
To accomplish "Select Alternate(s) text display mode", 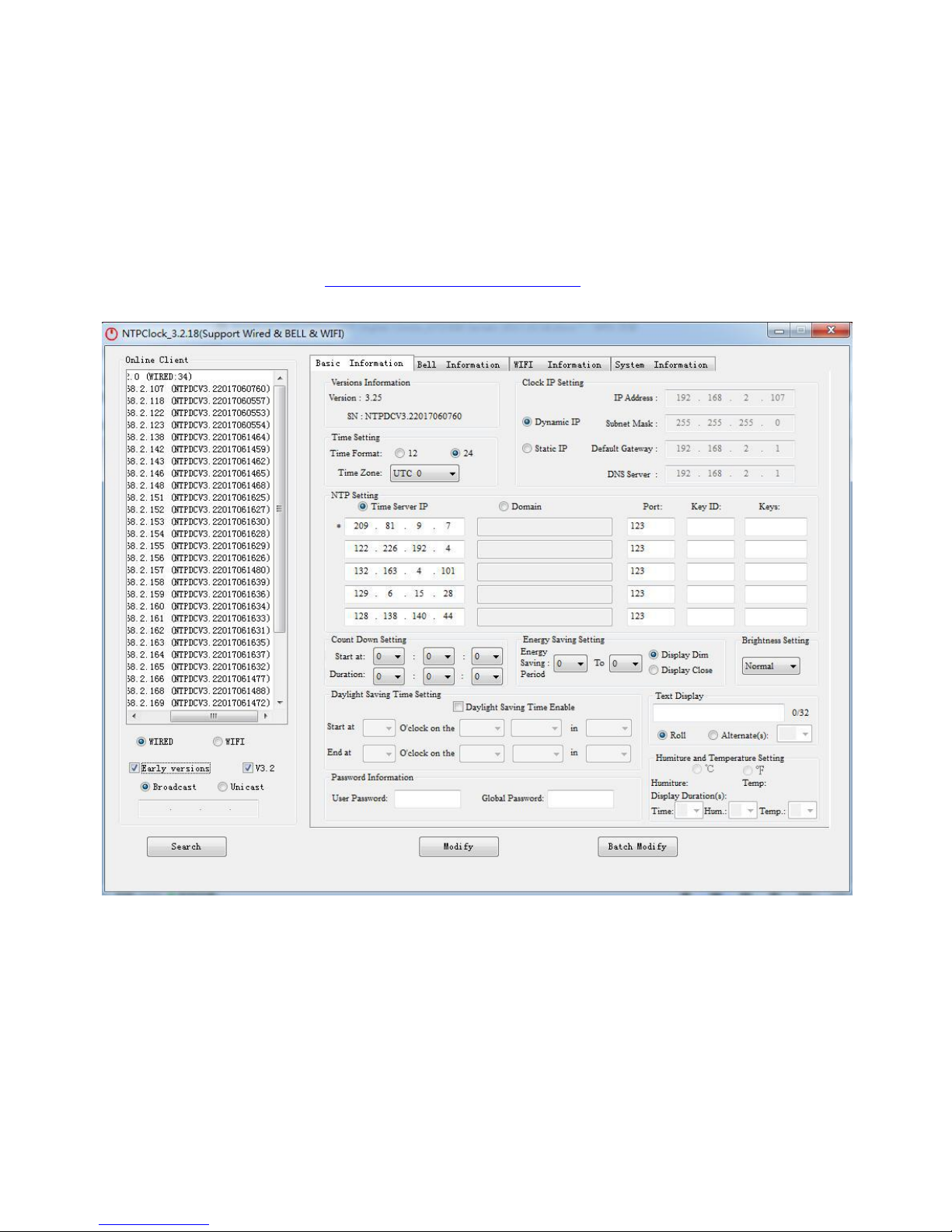I will 713,735.
